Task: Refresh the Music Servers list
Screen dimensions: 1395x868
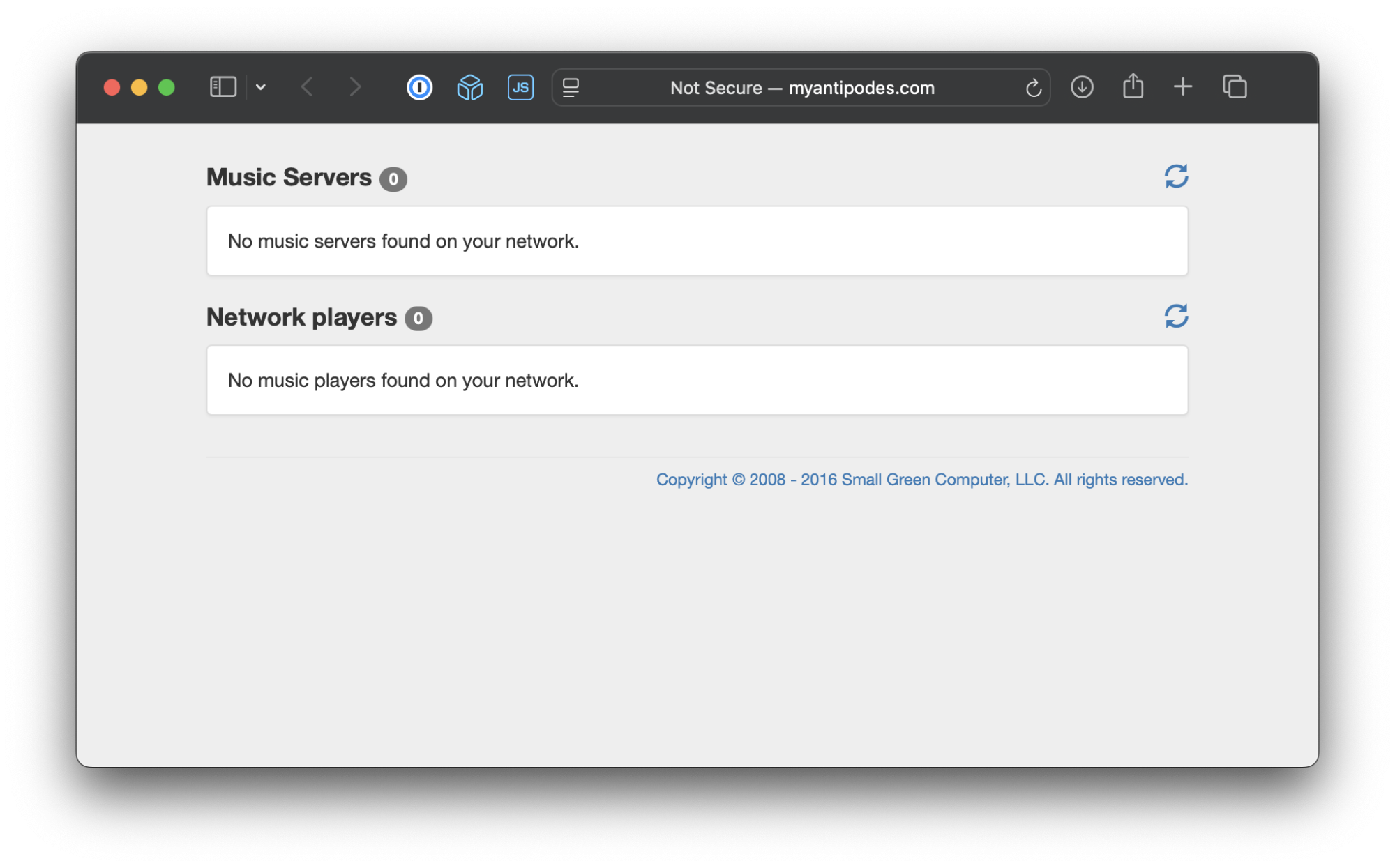Action: (x=1176, y=176)
